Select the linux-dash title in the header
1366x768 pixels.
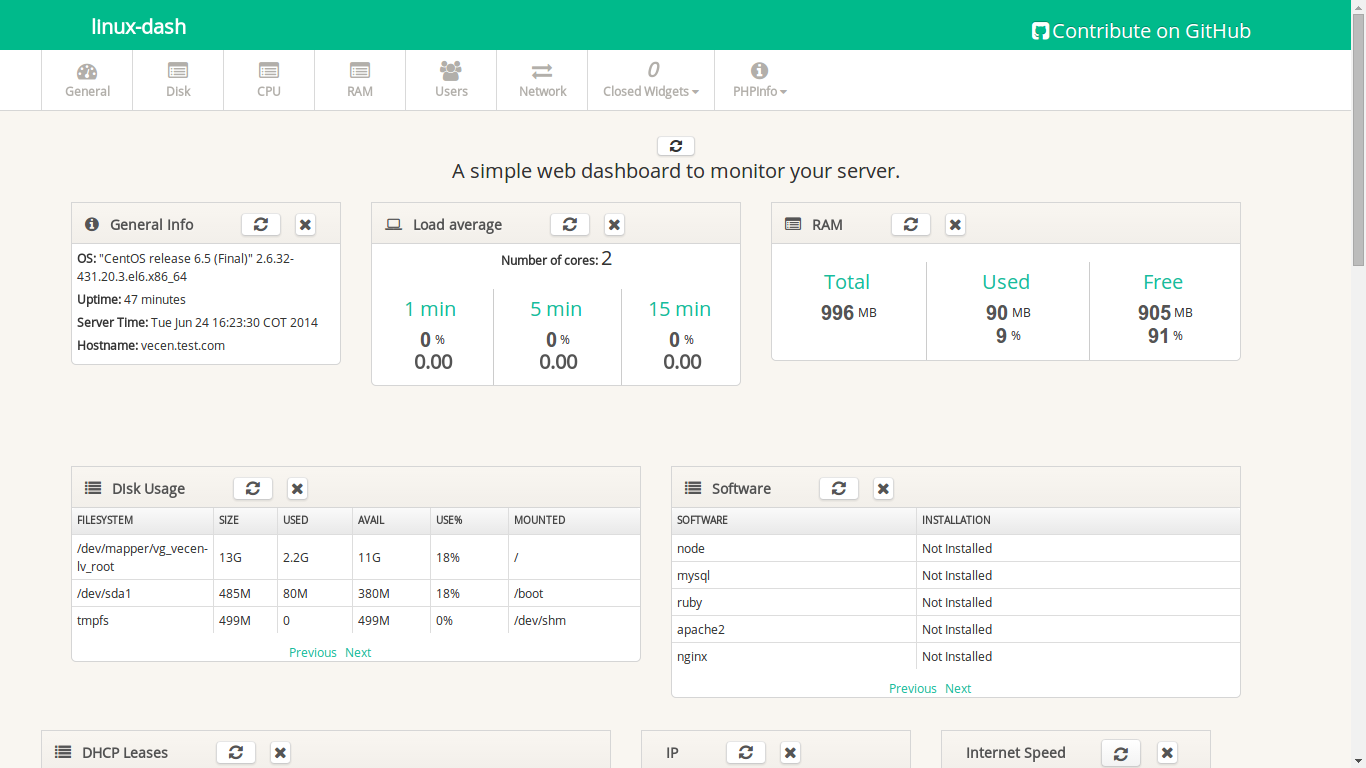coord(137,26)
